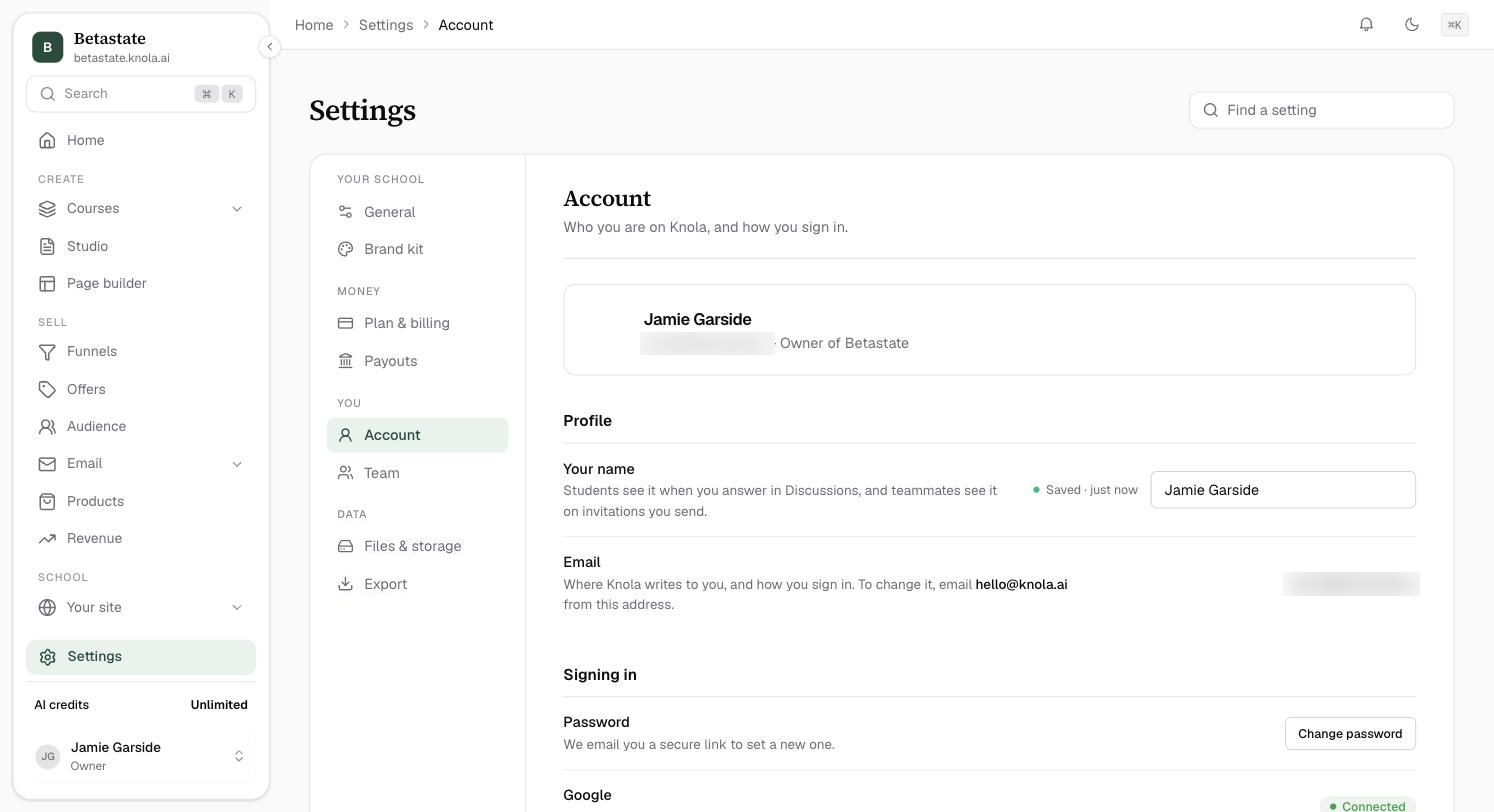Click the sidebar Search field
Screen dimensions: 1494x812
(x=141, y=94)
